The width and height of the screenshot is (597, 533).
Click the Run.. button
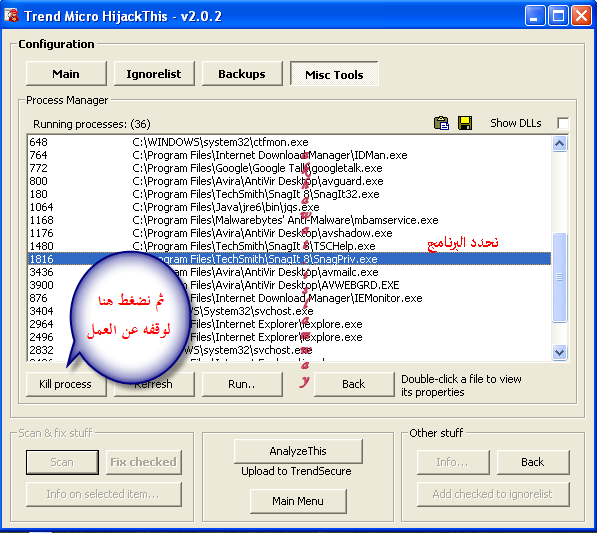(242, 384)
